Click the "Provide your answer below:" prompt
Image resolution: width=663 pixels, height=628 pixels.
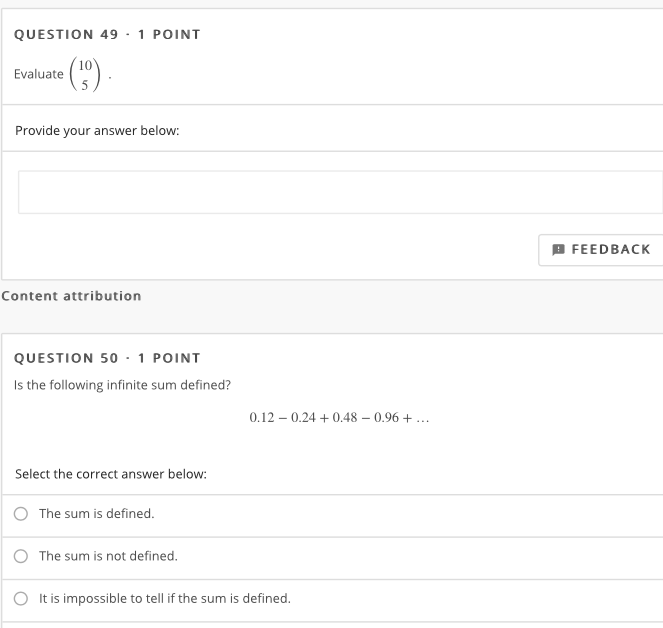97,131
